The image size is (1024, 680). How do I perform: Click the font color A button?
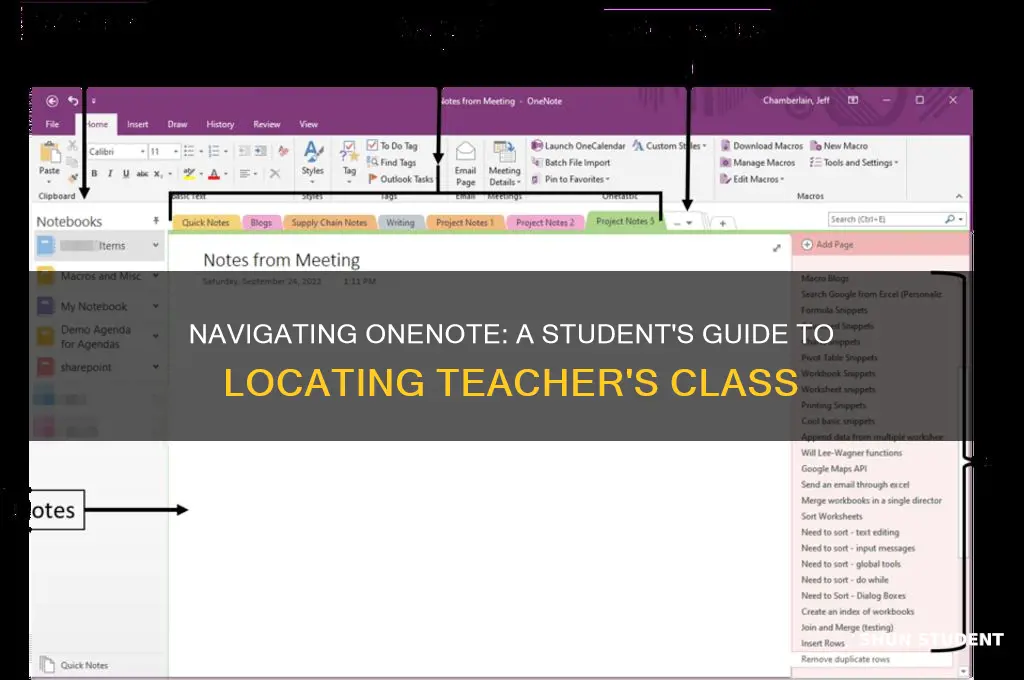pos(214,173)
